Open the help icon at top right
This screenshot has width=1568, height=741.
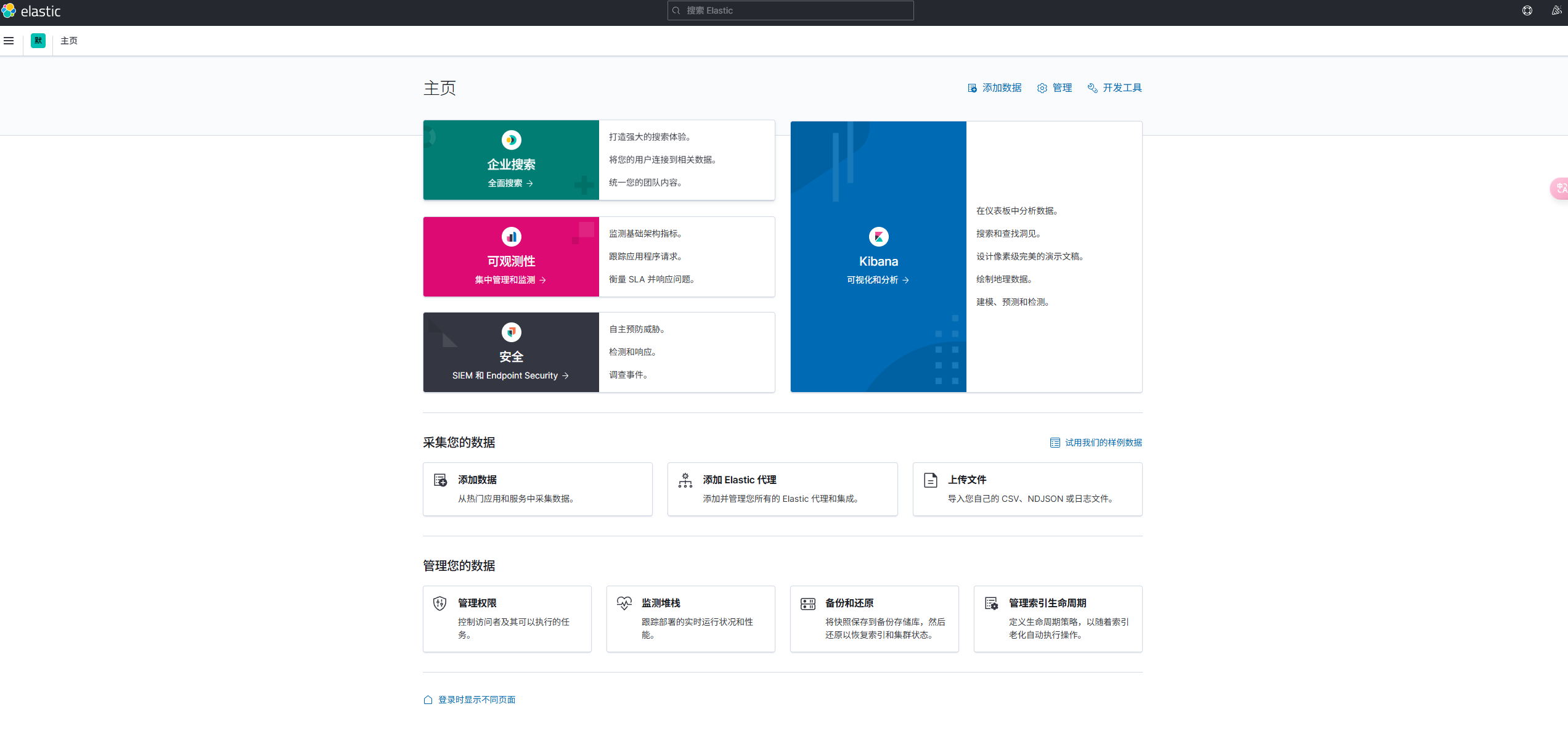pyautogui.click(x=1527, y=10)
